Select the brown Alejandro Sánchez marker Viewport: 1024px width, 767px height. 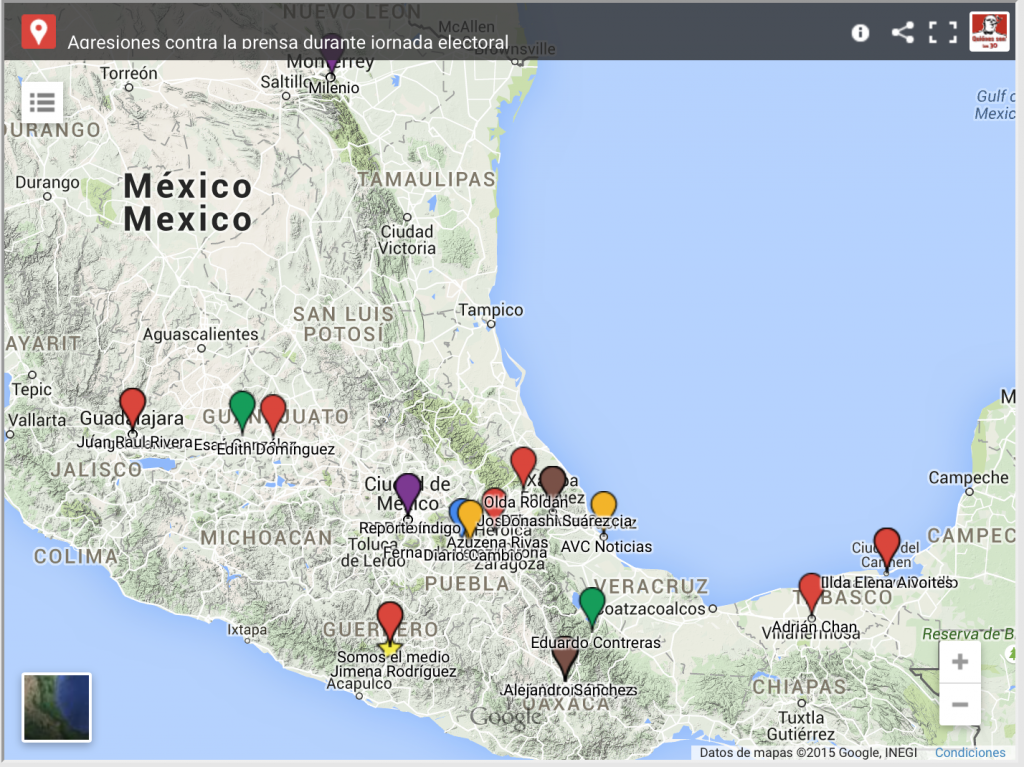565,657
